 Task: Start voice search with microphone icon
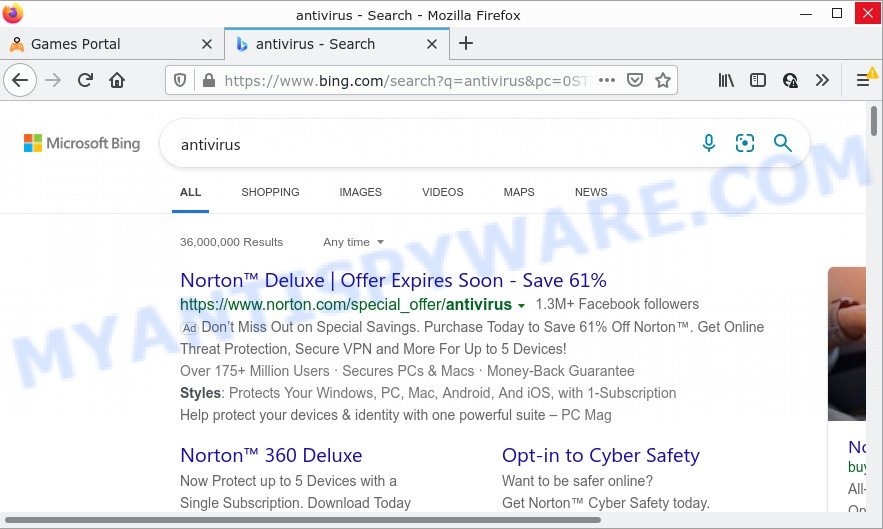709,143
